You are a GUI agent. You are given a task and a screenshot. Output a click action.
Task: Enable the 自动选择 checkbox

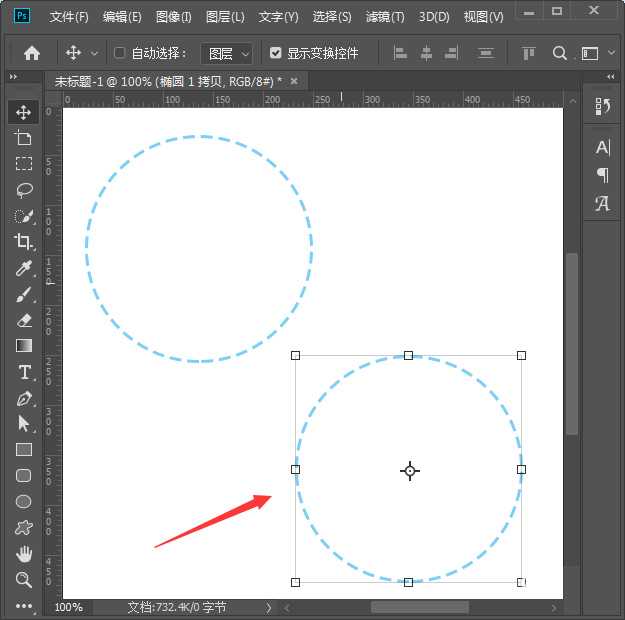120,53
